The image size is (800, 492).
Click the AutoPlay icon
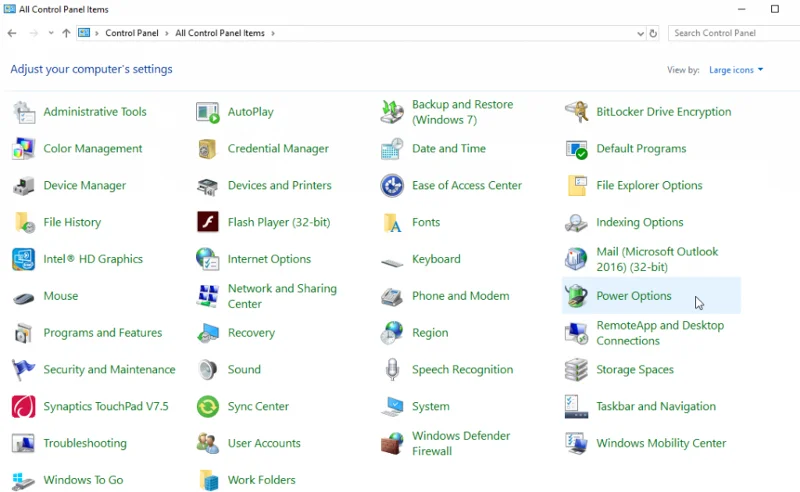tap(208, 112)
